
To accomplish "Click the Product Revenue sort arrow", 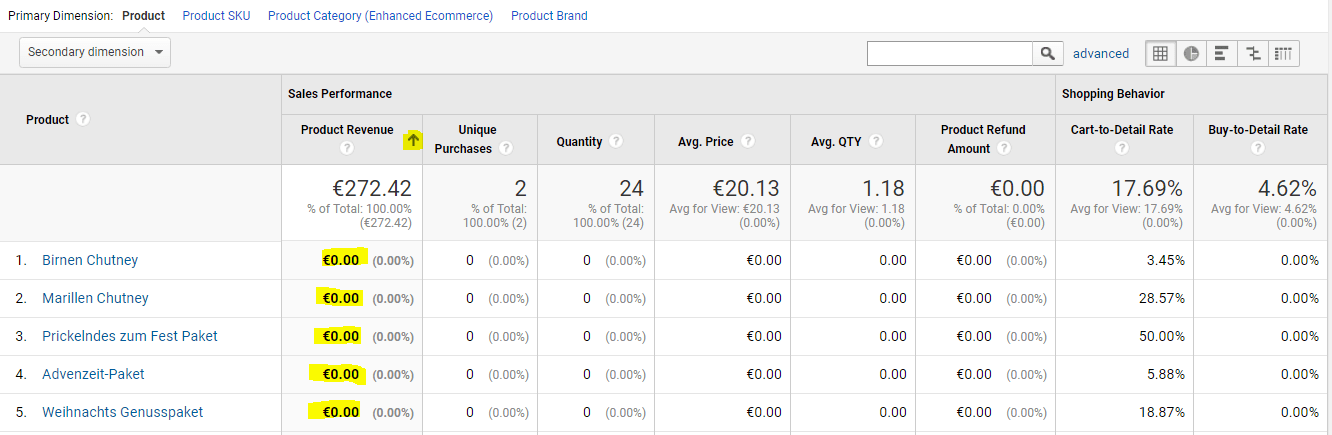I will click(x=413, y=140).
